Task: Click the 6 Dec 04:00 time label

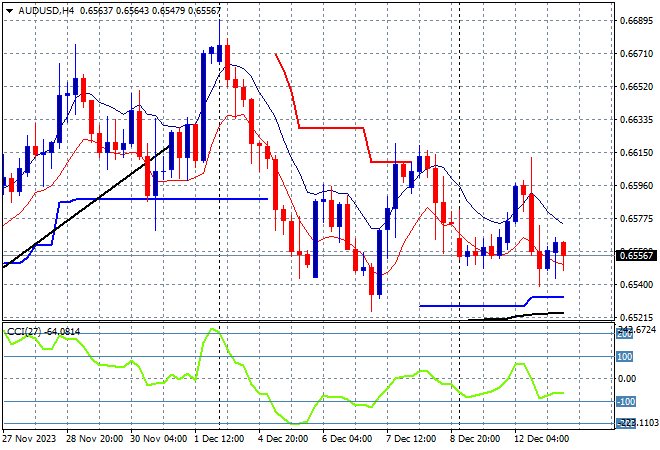Action: (x=348, y=438)
